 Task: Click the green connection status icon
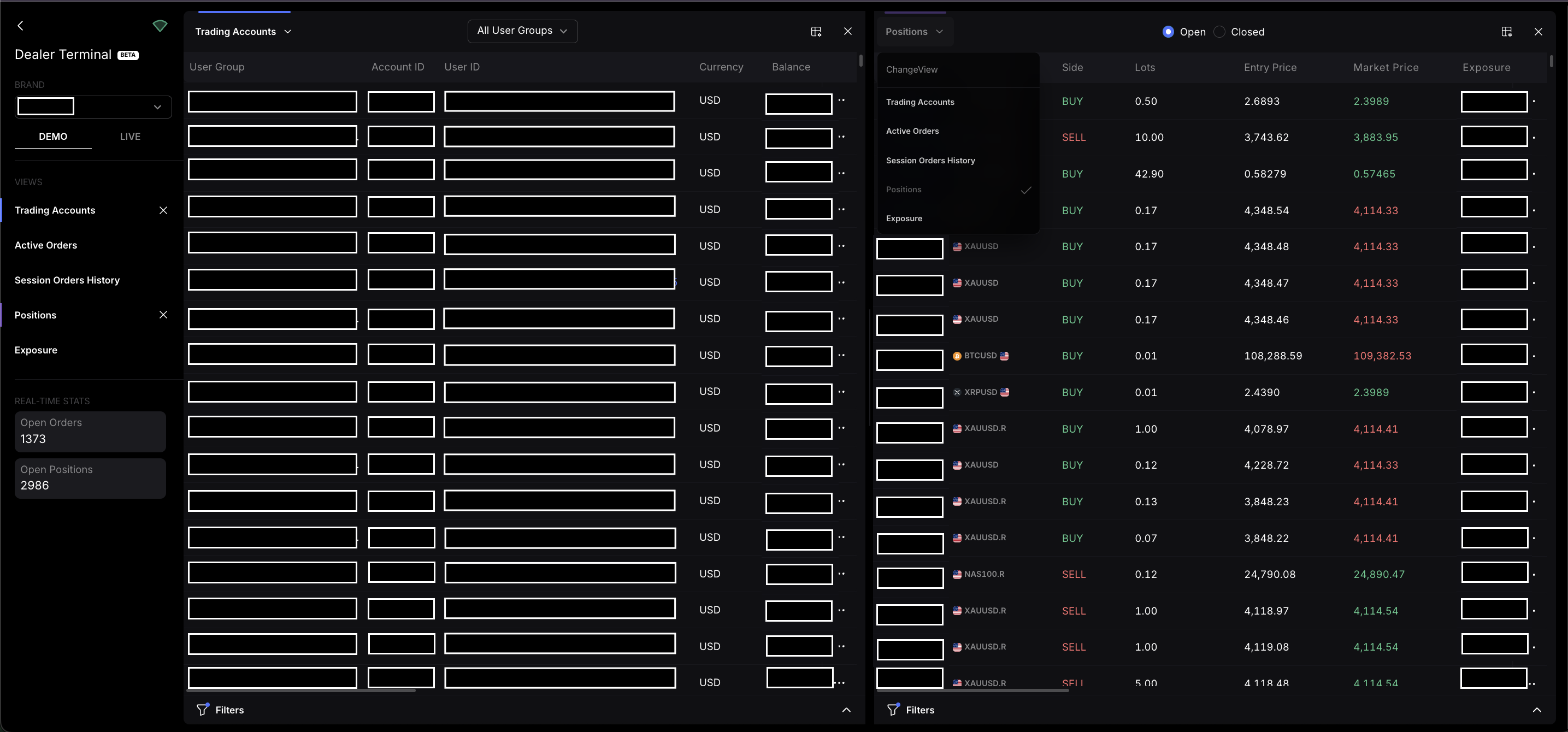click(x=160, y=26)
